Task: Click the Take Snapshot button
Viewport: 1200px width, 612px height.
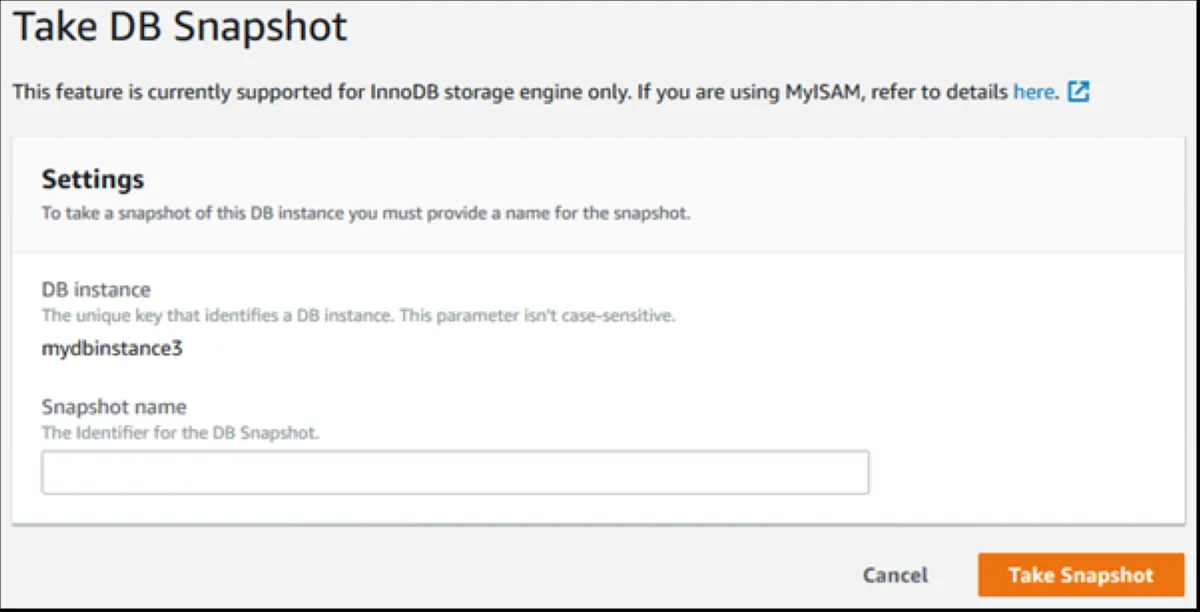Action: click(x=1080, y=575)
